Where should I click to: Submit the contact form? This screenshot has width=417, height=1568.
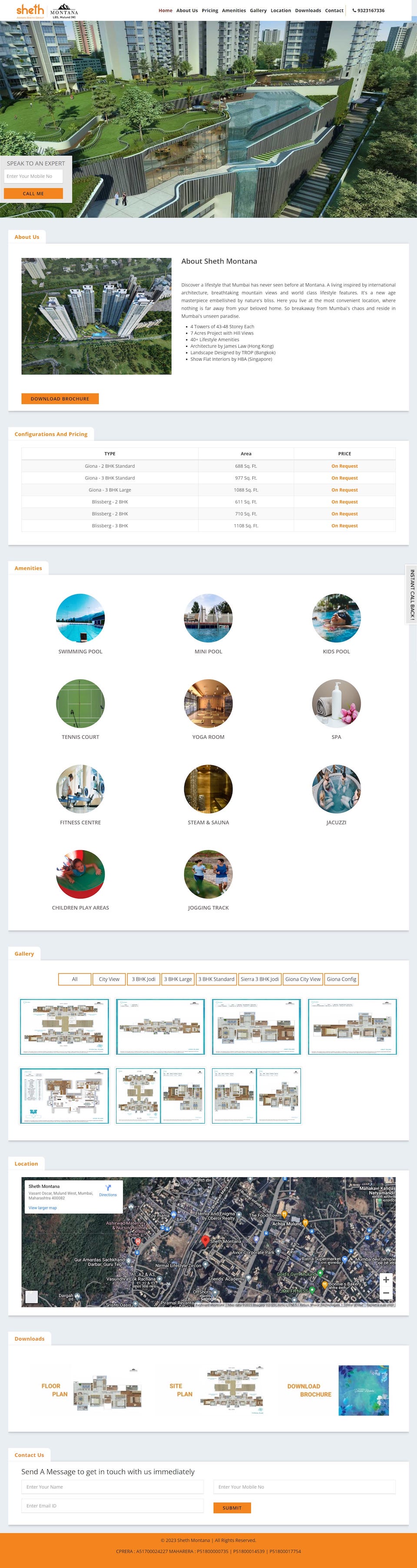[x=232, y=1508]
